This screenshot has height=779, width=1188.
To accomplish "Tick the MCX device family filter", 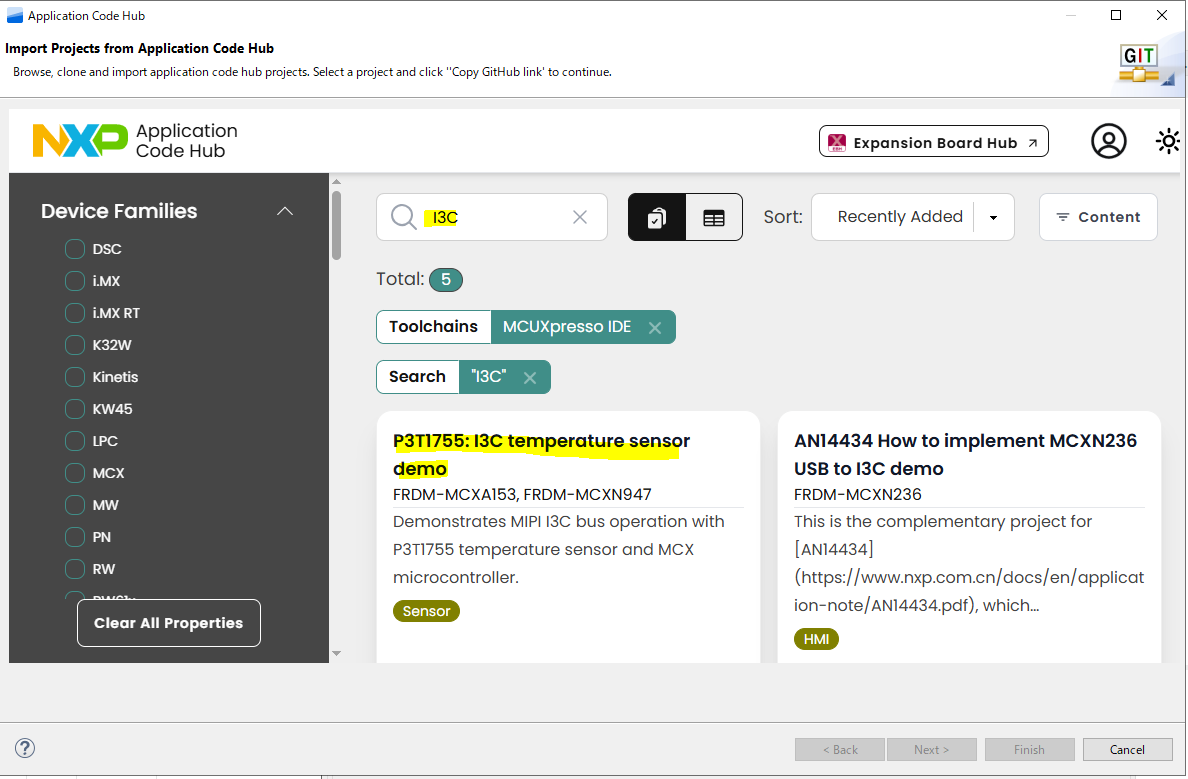I will click(x=75, y=473).
